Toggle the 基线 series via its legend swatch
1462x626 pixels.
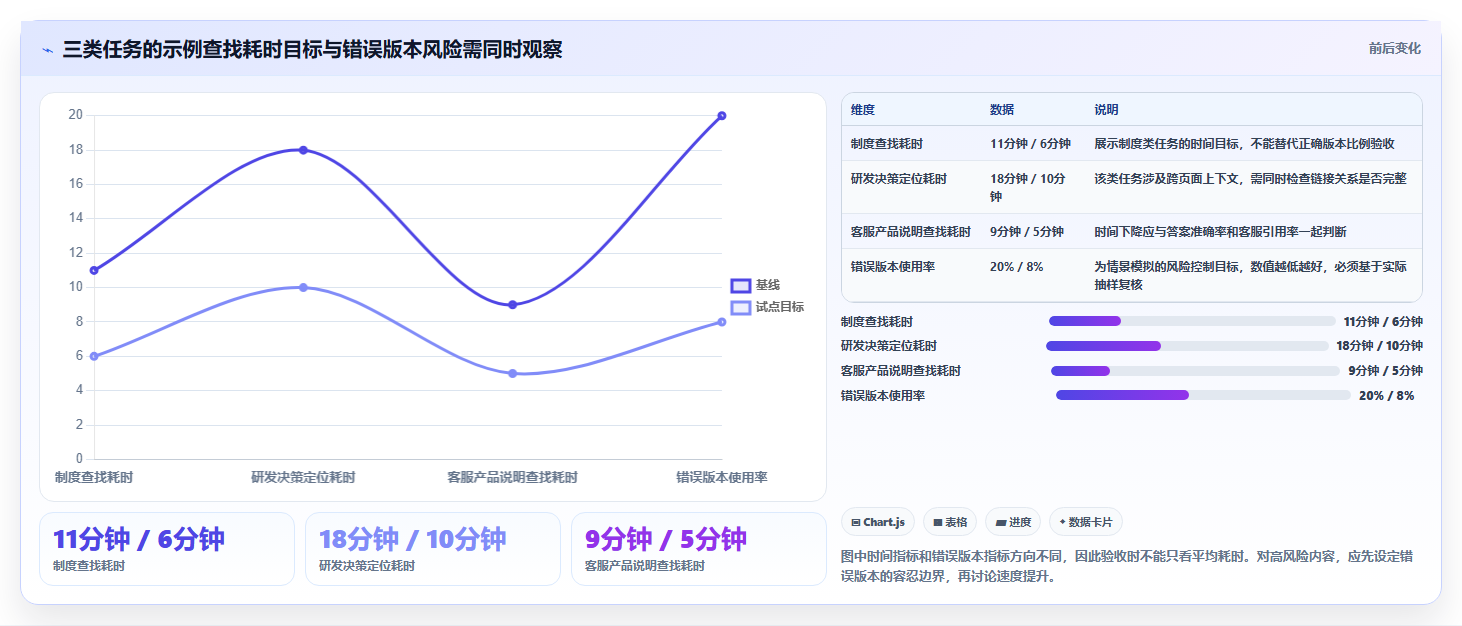tap(741, 286)
